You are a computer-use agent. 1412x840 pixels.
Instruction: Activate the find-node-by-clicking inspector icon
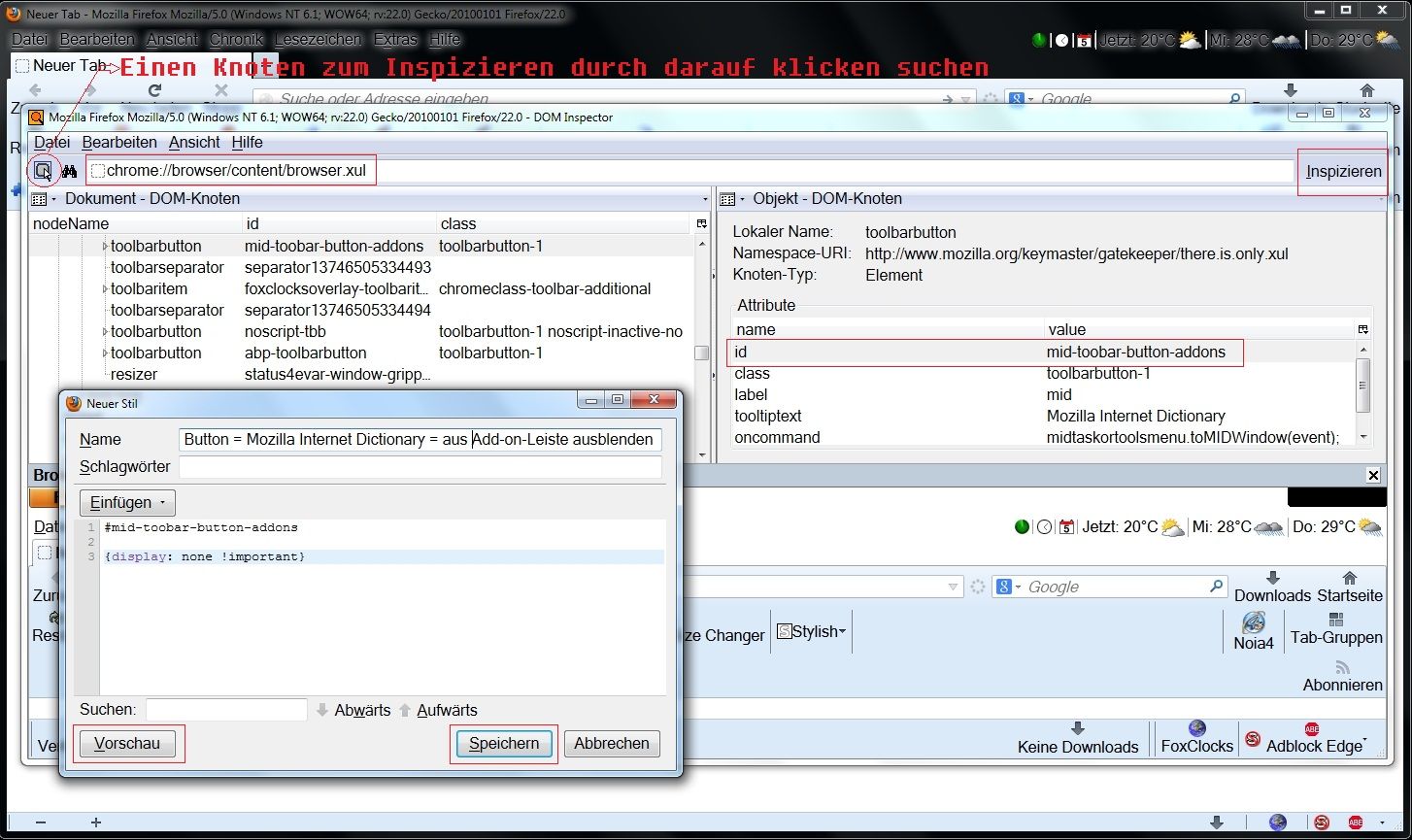coord(43,171)
